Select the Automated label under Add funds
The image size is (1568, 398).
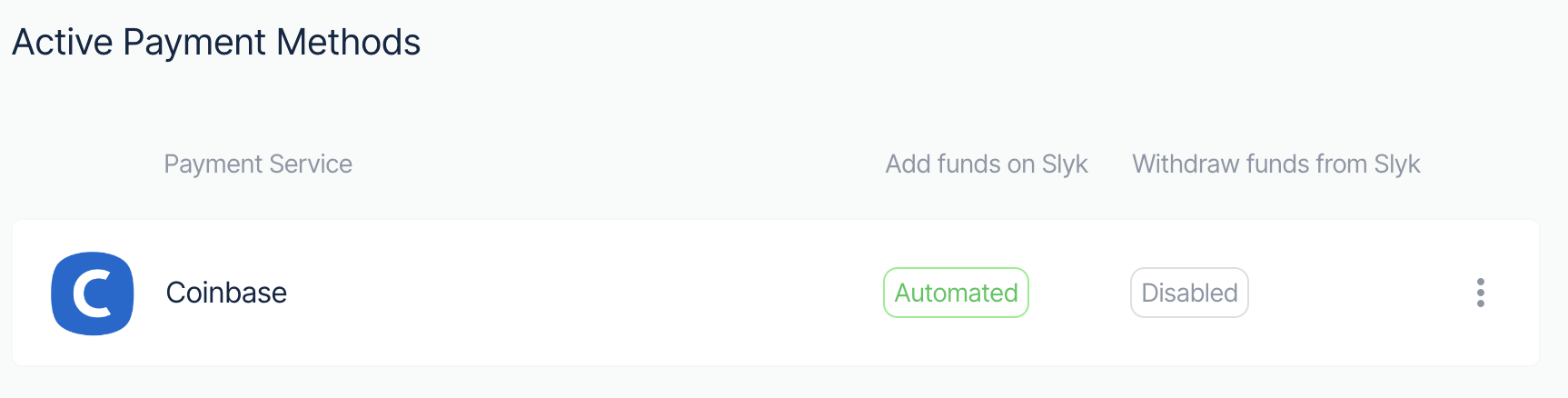click(956, 293)
